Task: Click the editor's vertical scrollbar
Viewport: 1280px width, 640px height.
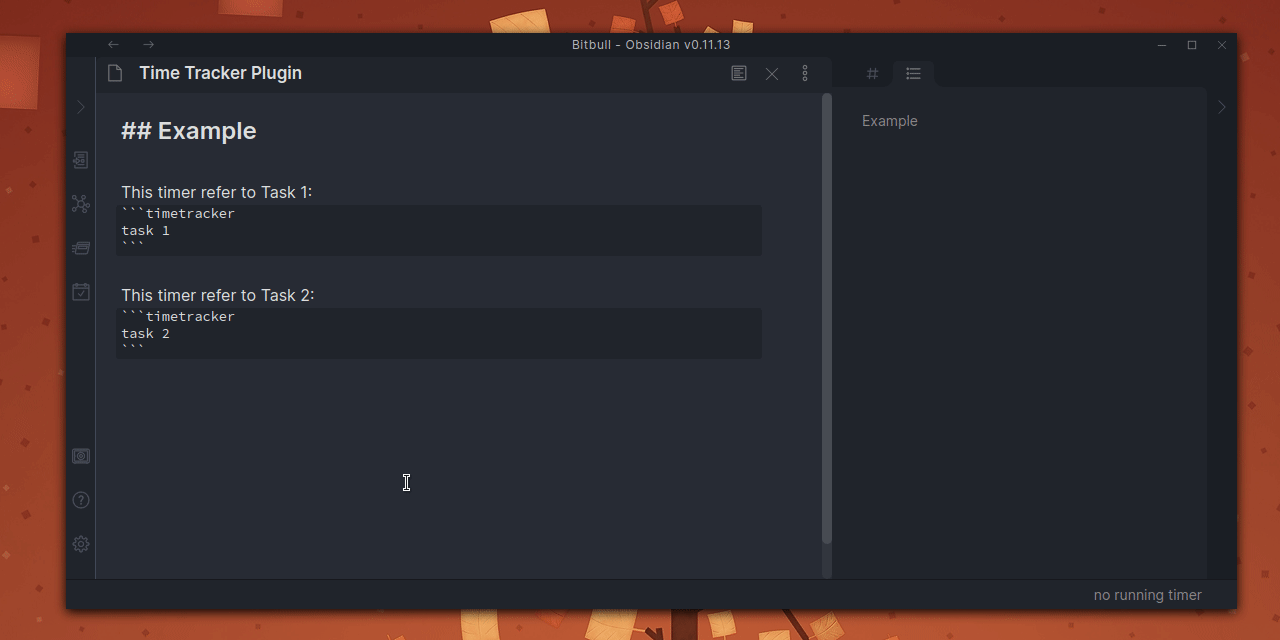Action: tap(826, 300)
